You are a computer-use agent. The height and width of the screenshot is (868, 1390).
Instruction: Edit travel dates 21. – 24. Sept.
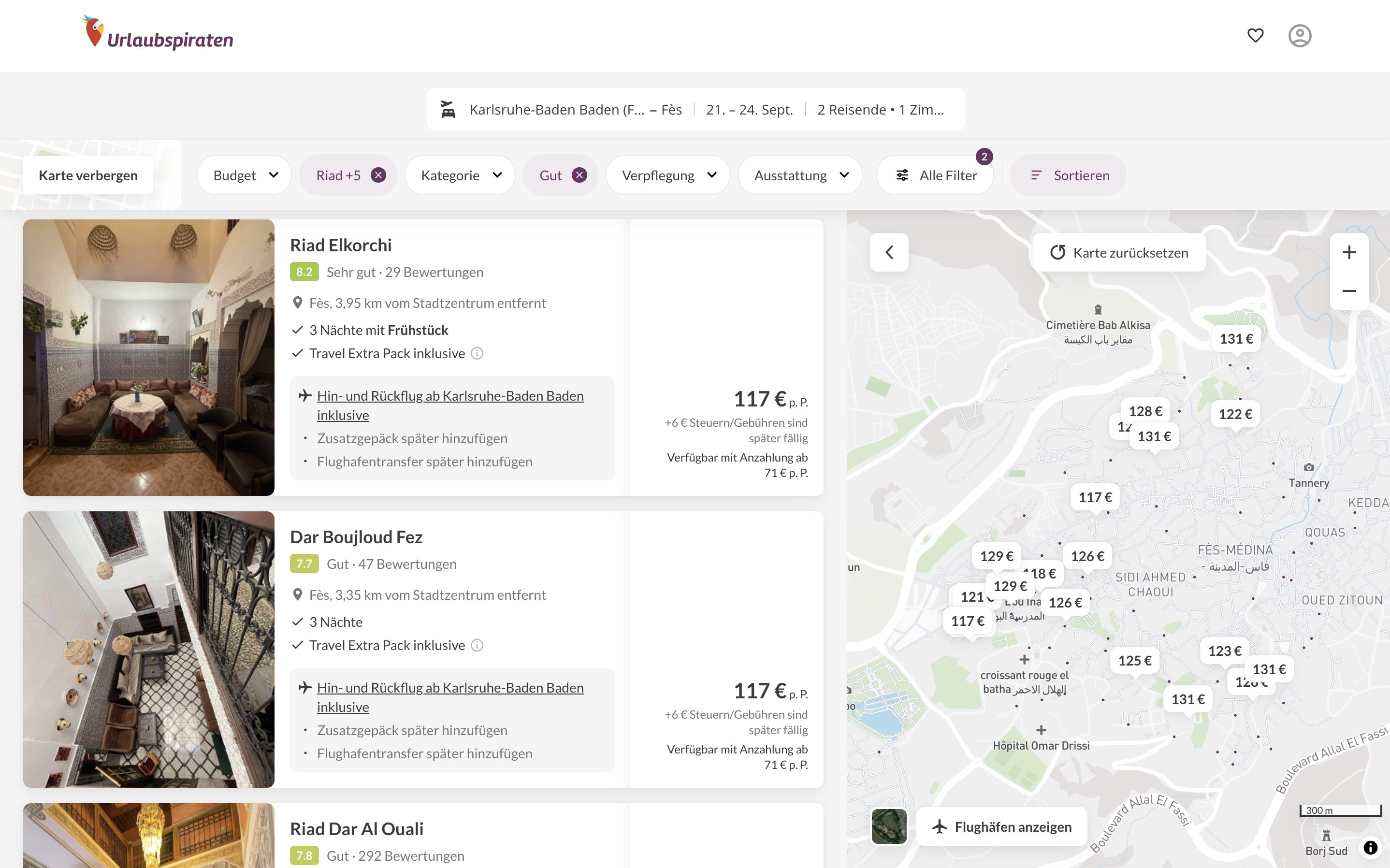click(x=750, y=110)
